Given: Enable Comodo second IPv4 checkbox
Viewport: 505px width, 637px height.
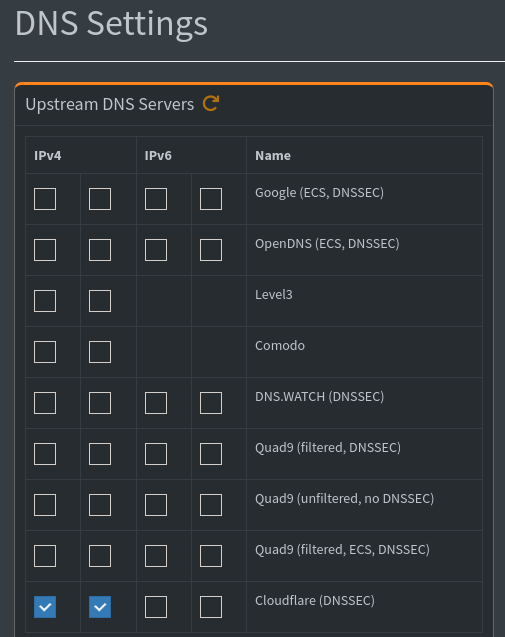Looking at the screenshot, I should pyautogui.click(x=100, y=352).
